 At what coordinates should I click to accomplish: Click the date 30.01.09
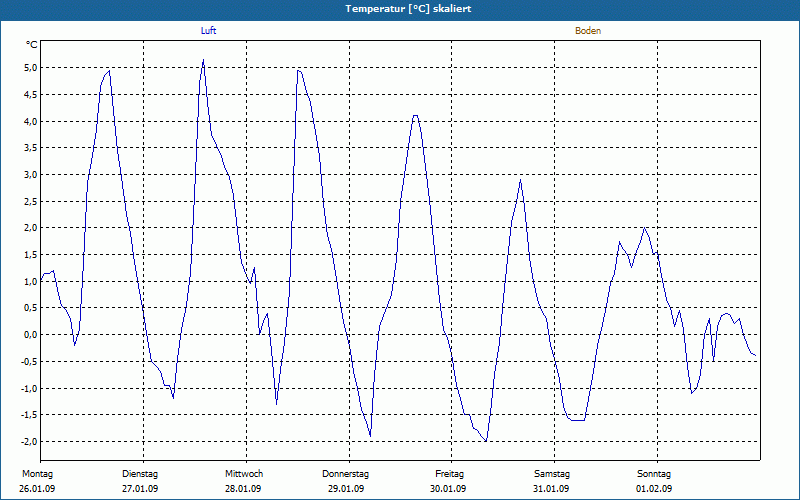pyautogui.click(x=448, y=489)
